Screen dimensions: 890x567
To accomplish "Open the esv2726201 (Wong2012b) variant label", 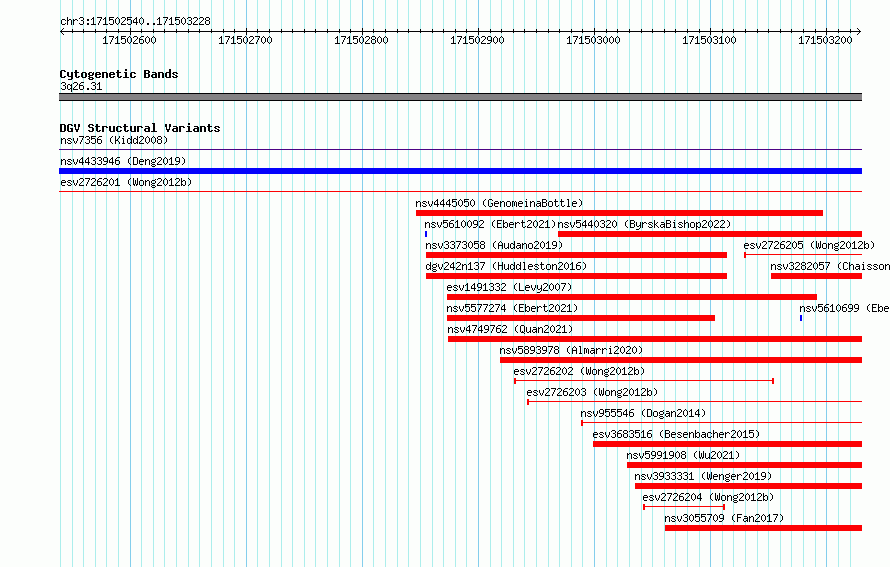I will [126, 182].
